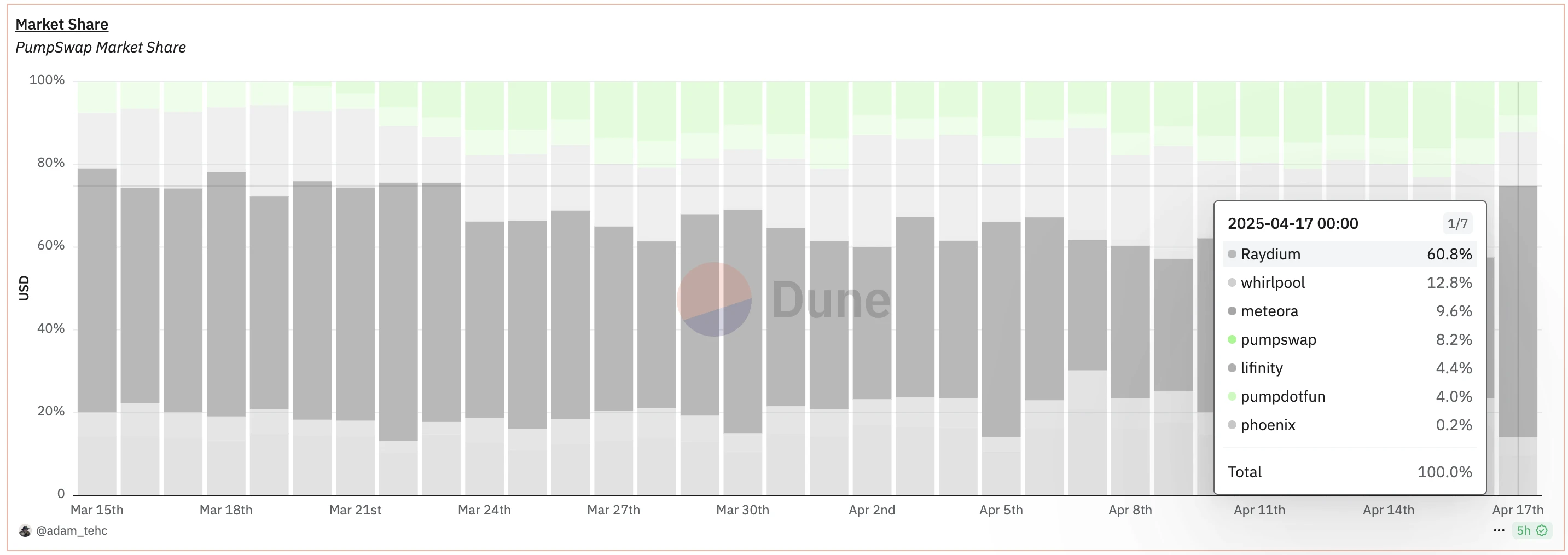Click the 1/7 tooltip page indicator
This screenshot has height=555, width=1568.
pyautogui.click(x=1457, y=223)
